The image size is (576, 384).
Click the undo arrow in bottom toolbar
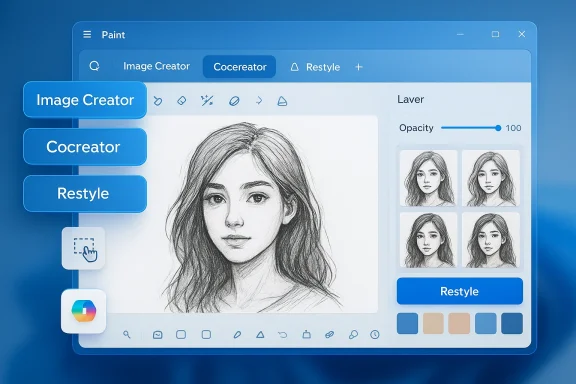(x=282, y=335)
